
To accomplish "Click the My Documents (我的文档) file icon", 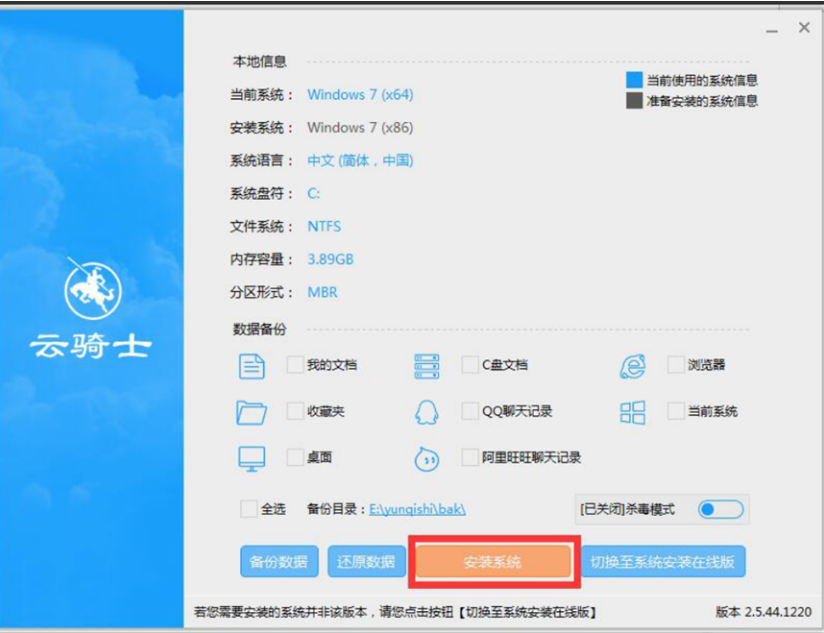I will coord(252,366).
